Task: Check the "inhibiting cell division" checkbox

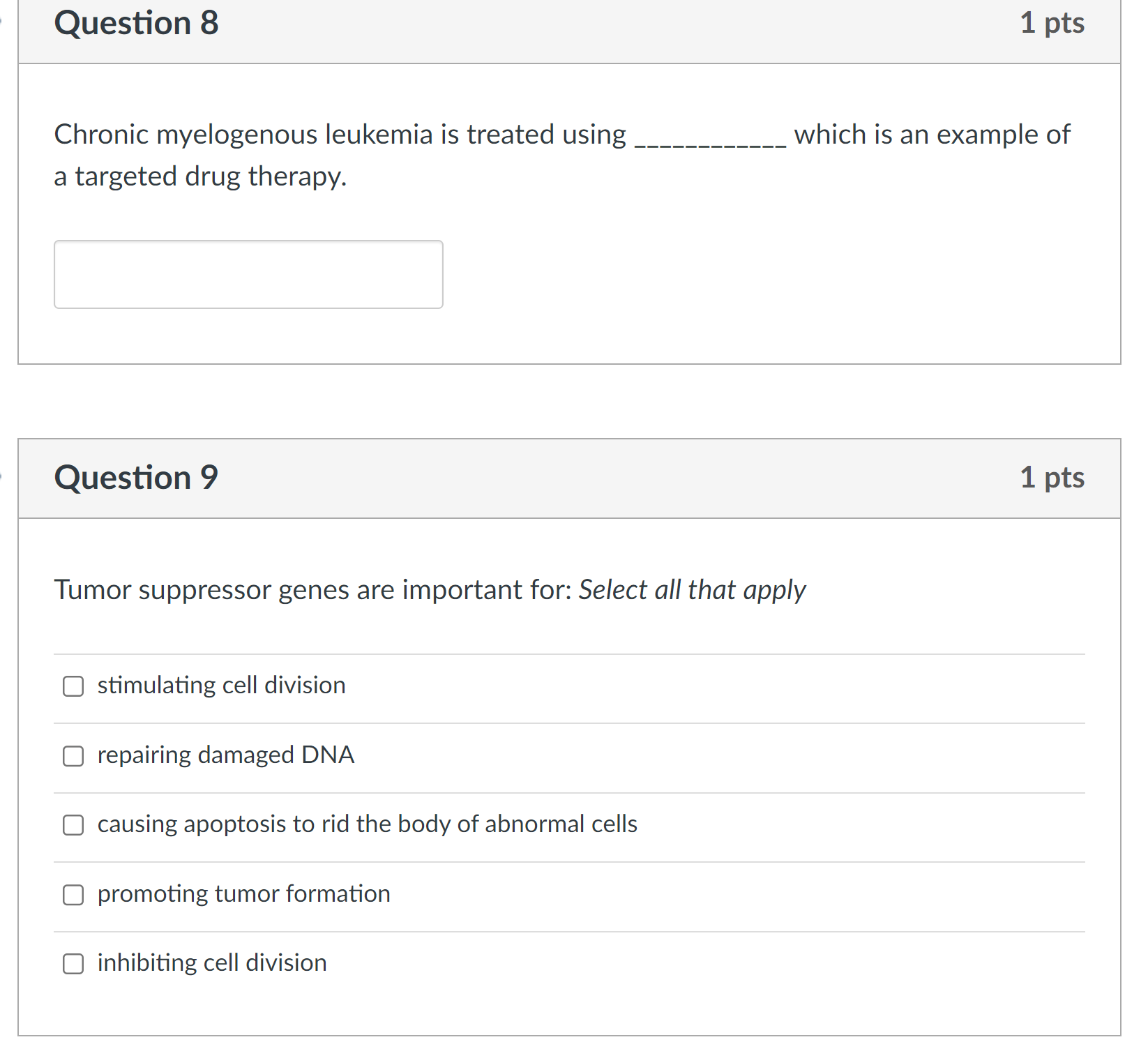Action: [73, 965]
